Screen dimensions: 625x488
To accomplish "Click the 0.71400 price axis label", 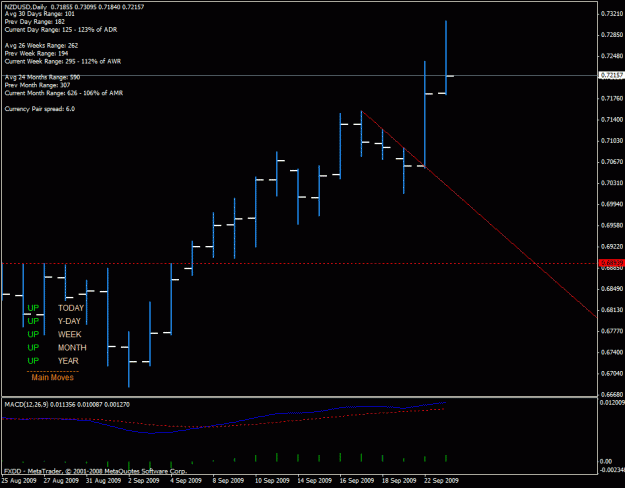I will pos(612,120).
